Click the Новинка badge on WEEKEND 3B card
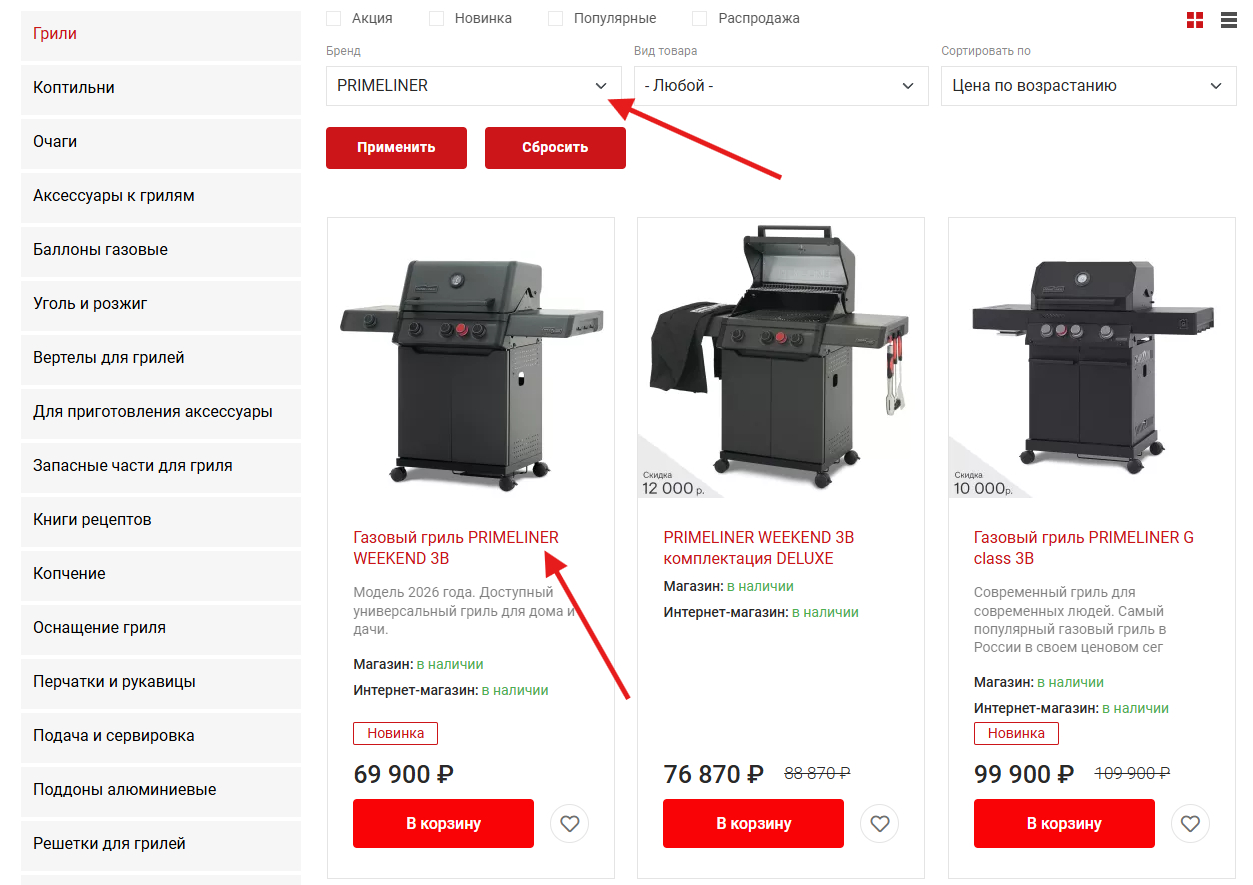Image resolution: width=1253 pixels, height=885 pixels. 395,734
